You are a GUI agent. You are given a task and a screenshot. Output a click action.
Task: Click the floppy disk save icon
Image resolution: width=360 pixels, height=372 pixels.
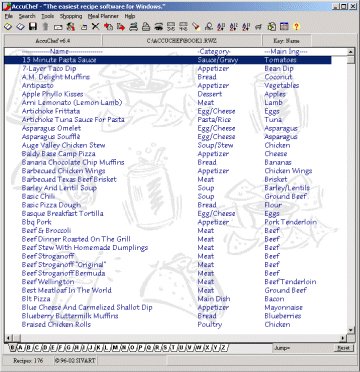(x=33, y=27)
